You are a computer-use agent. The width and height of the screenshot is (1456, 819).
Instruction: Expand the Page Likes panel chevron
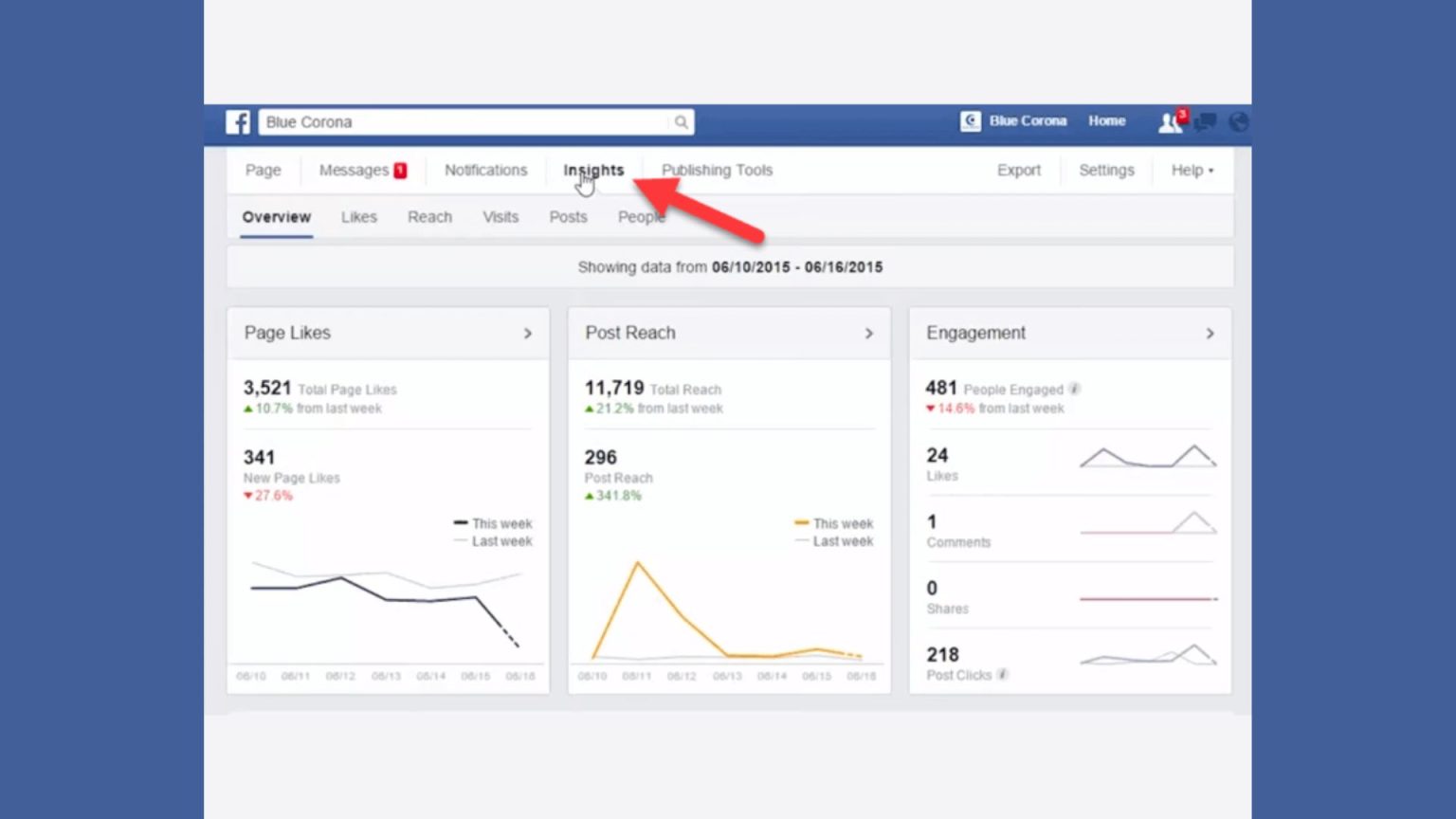pyautogui.click(x=528, y=333)
